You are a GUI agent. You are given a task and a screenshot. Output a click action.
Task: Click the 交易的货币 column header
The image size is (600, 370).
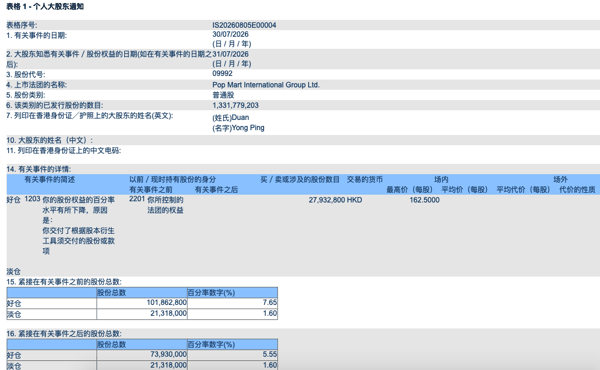365,179
